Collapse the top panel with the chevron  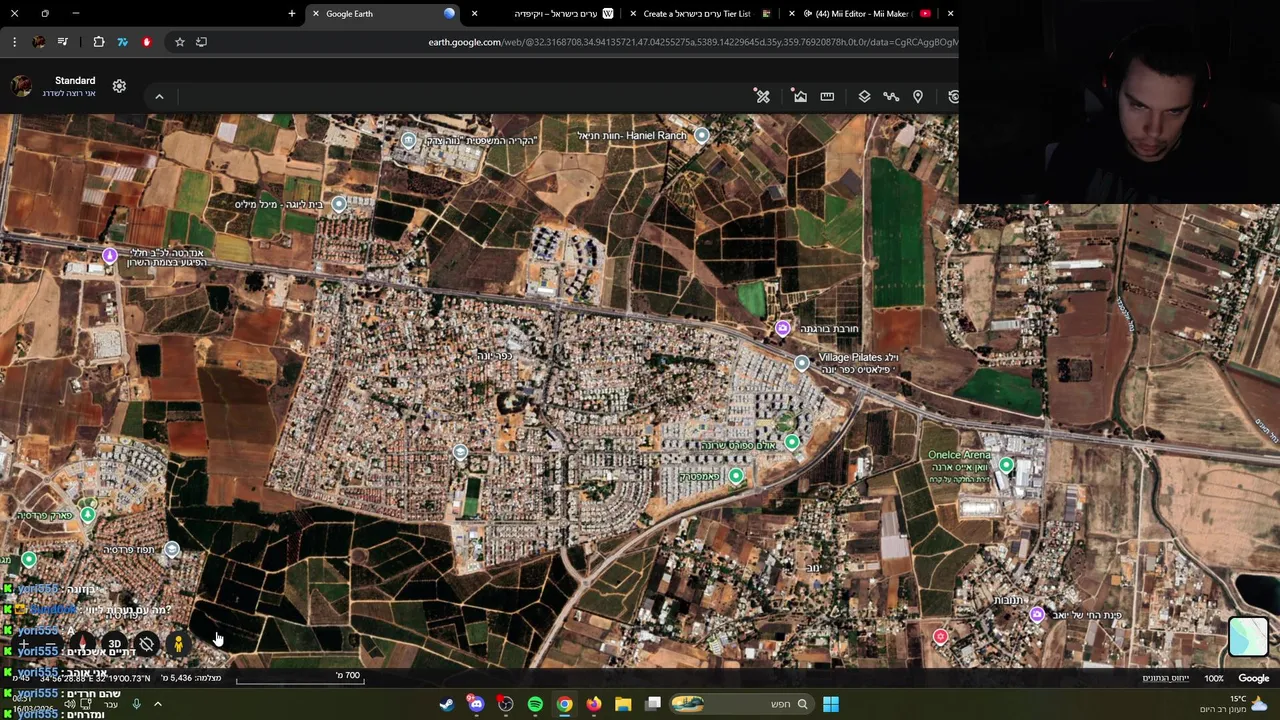pos(159,97)
